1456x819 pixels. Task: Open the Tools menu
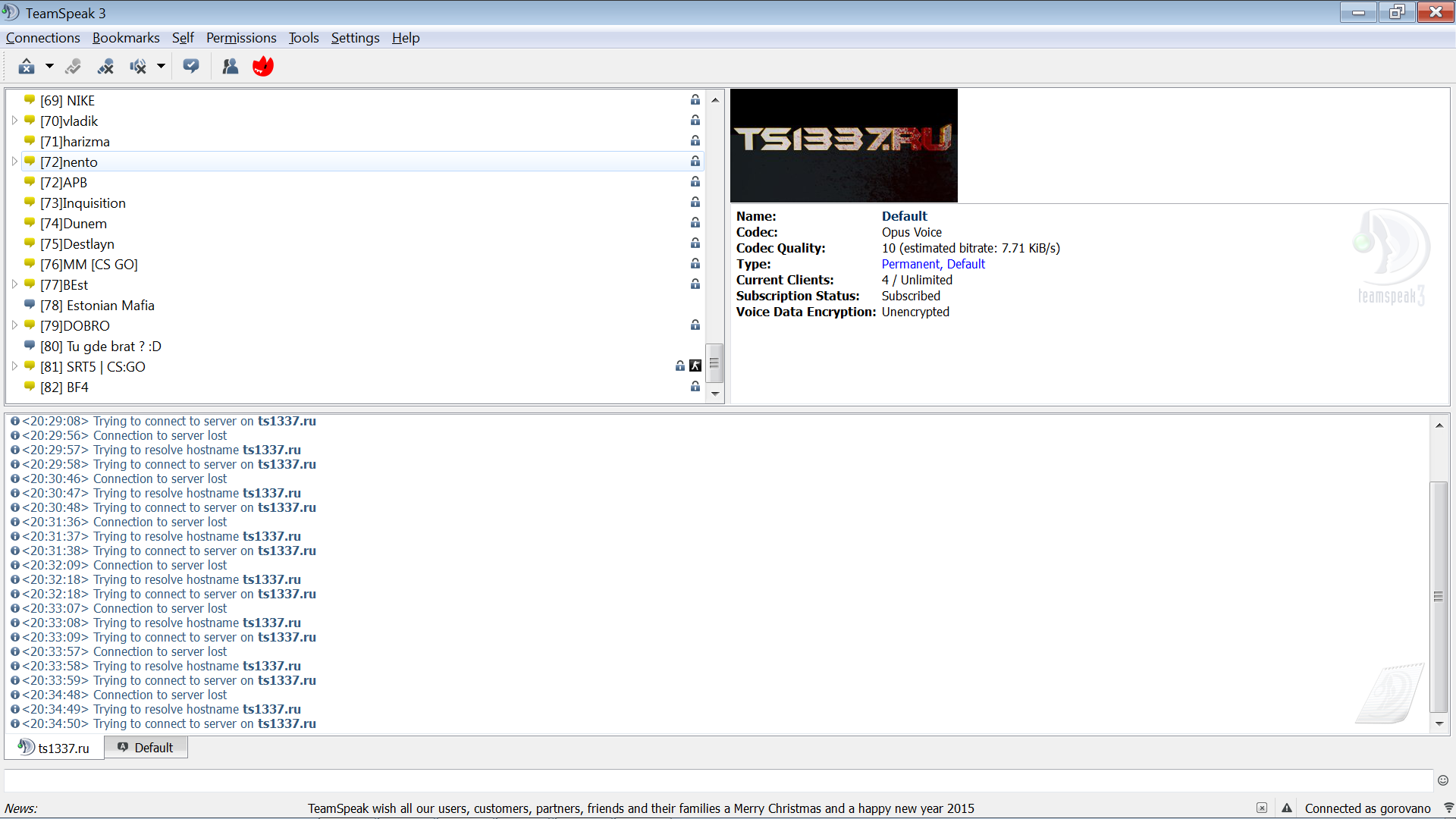click(x=303, y=38)
